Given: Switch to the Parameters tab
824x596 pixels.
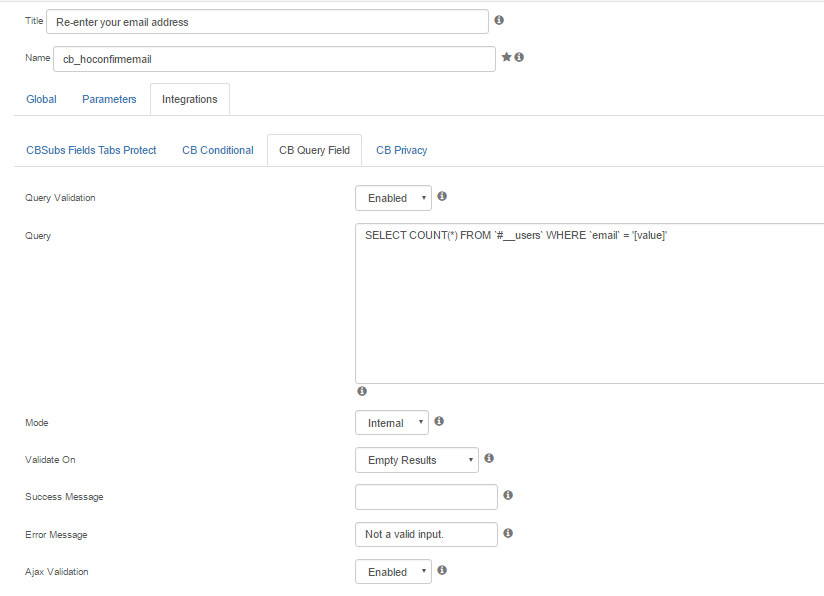Looking at the screenshot, I should 109,99.
